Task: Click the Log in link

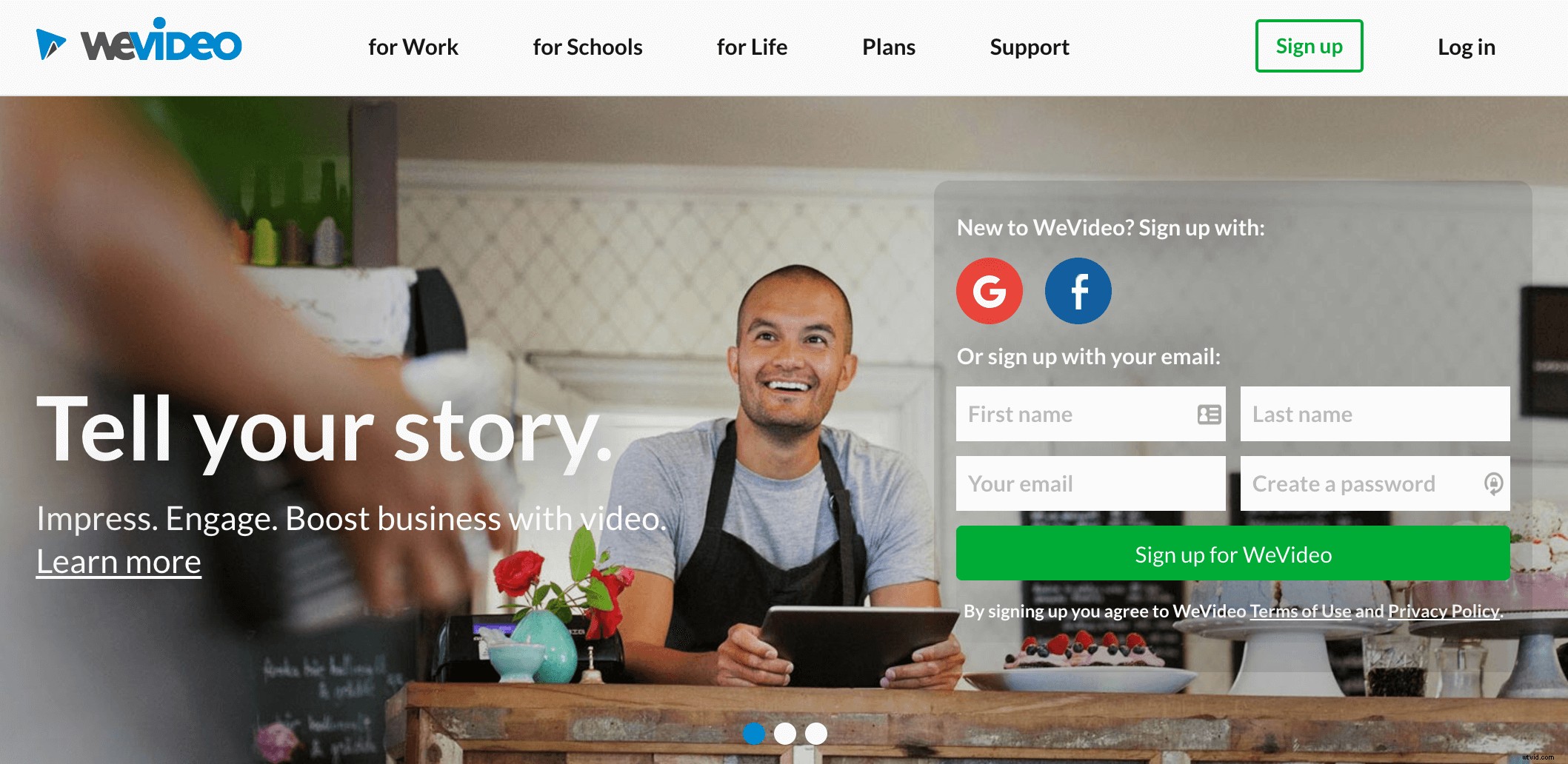Action: point(1467,47)
